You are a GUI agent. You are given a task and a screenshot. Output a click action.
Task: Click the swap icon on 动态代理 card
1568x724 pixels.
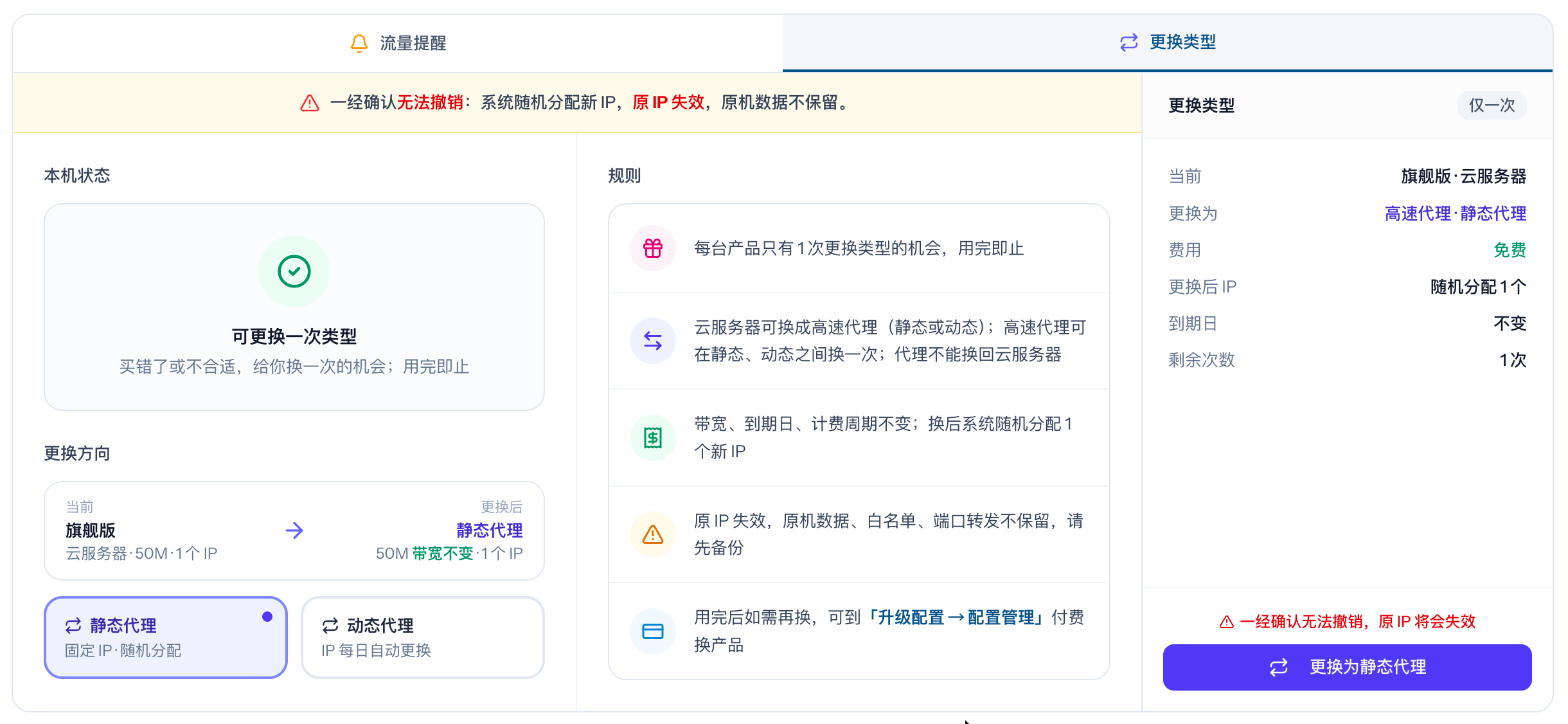tap(330, 626)
